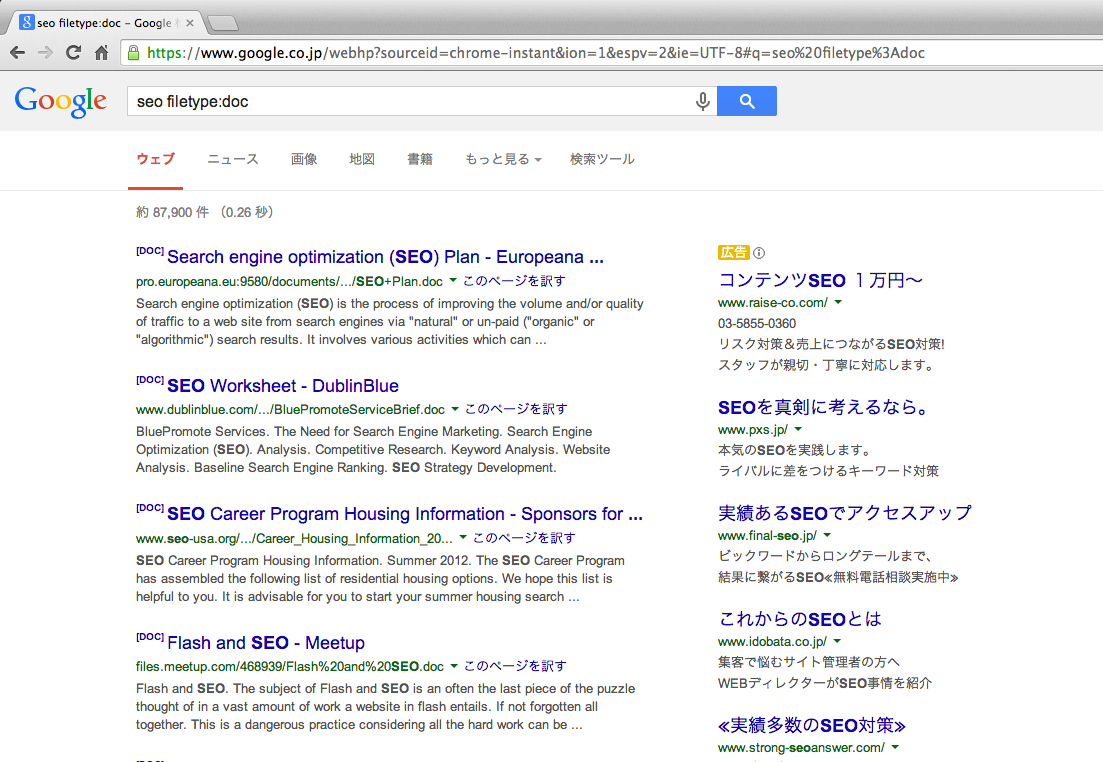The height and width of the screenshot is (762, 1103).
Task: Click the yellow 広告 ad label
Action: [734, 253]
